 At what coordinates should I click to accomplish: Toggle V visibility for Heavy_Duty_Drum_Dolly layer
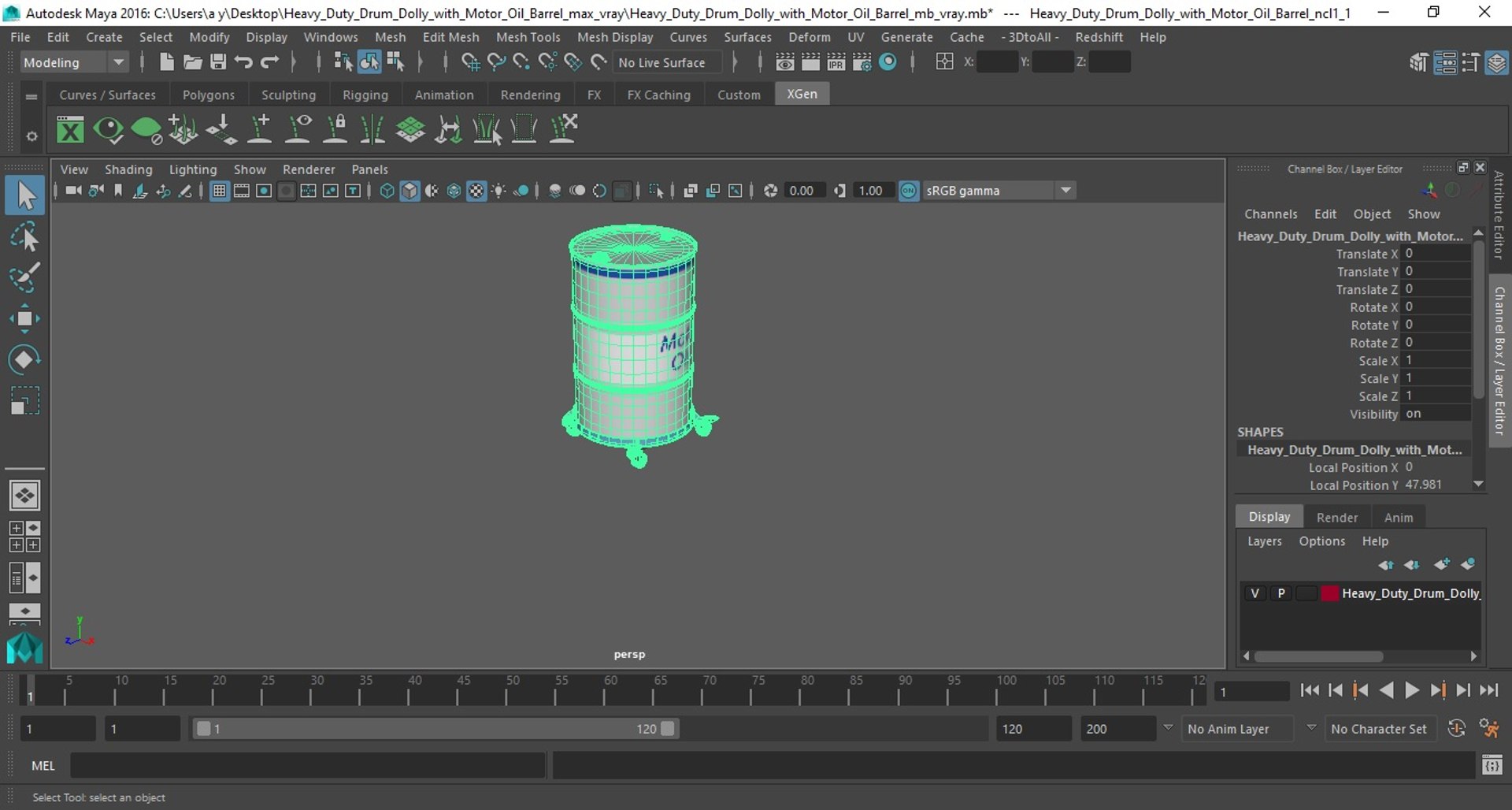pyautogui.click(x=1254, y=593)
